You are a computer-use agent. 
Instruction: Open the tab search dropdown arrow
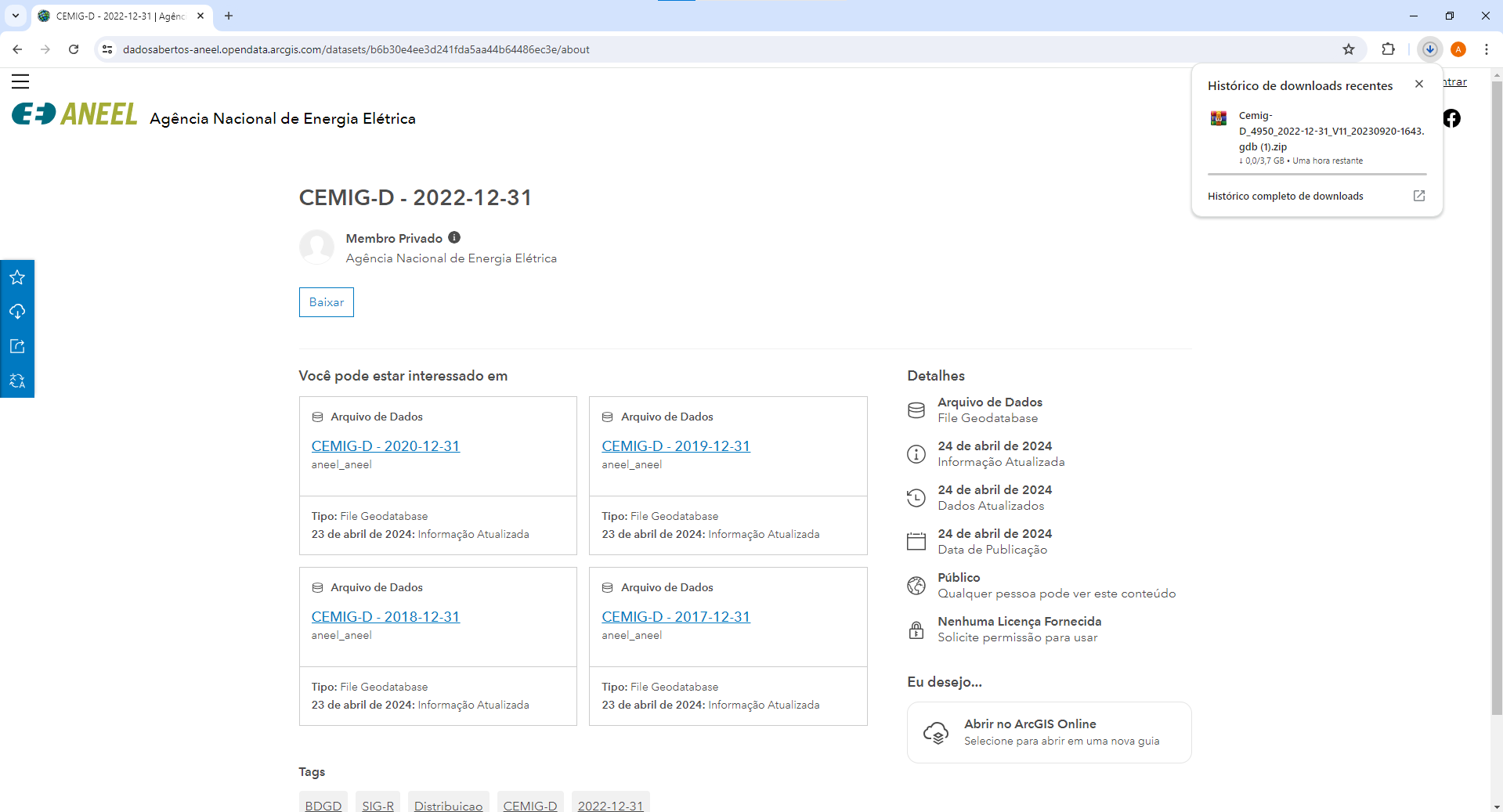pyautogui.click(x=15, y=16)
